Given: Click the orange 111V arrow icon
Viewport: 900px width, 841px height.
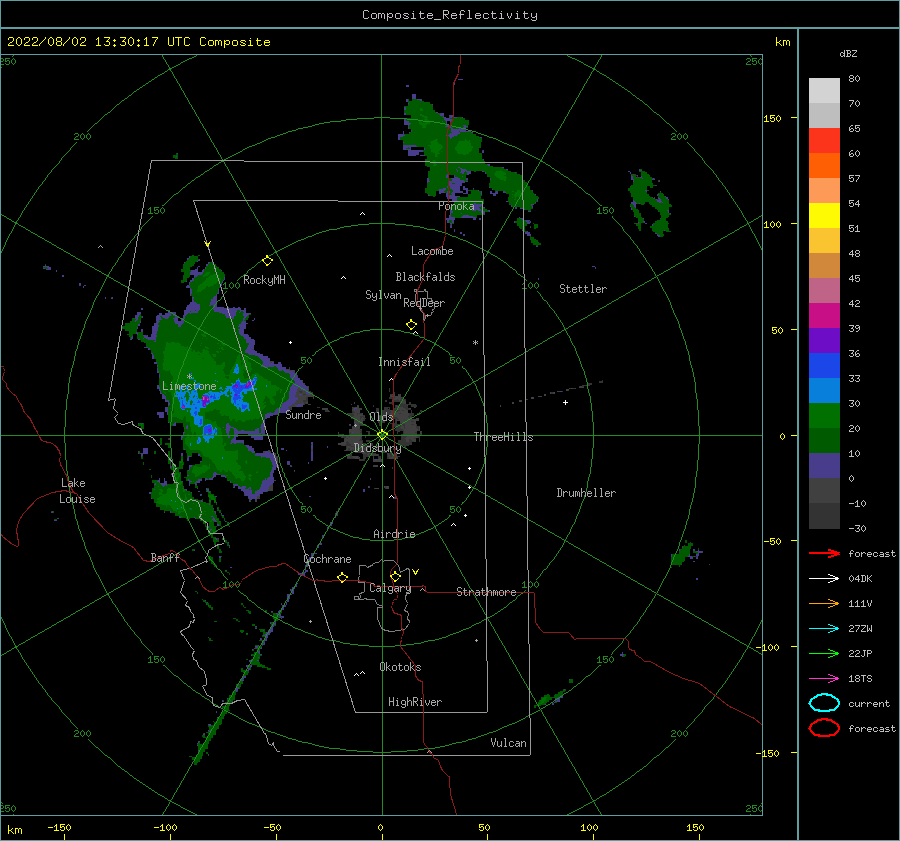Looking at the screenshot, I should 824,603.
